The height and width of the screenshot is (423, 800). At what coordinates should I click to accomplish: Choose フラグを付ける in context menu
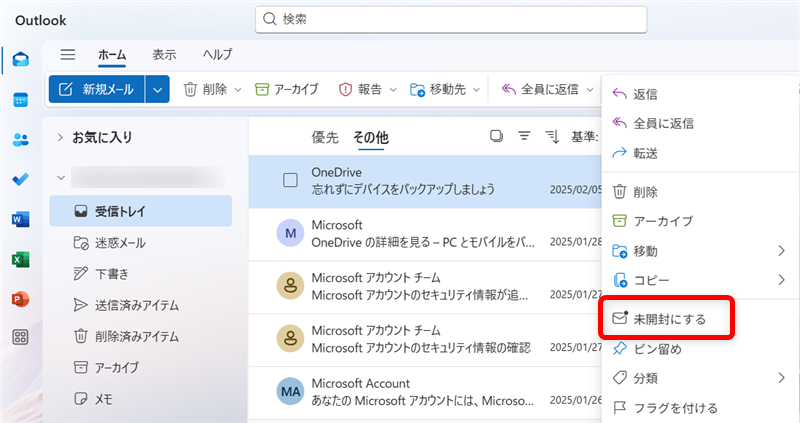pyautogui.click(x=699, y=408)
